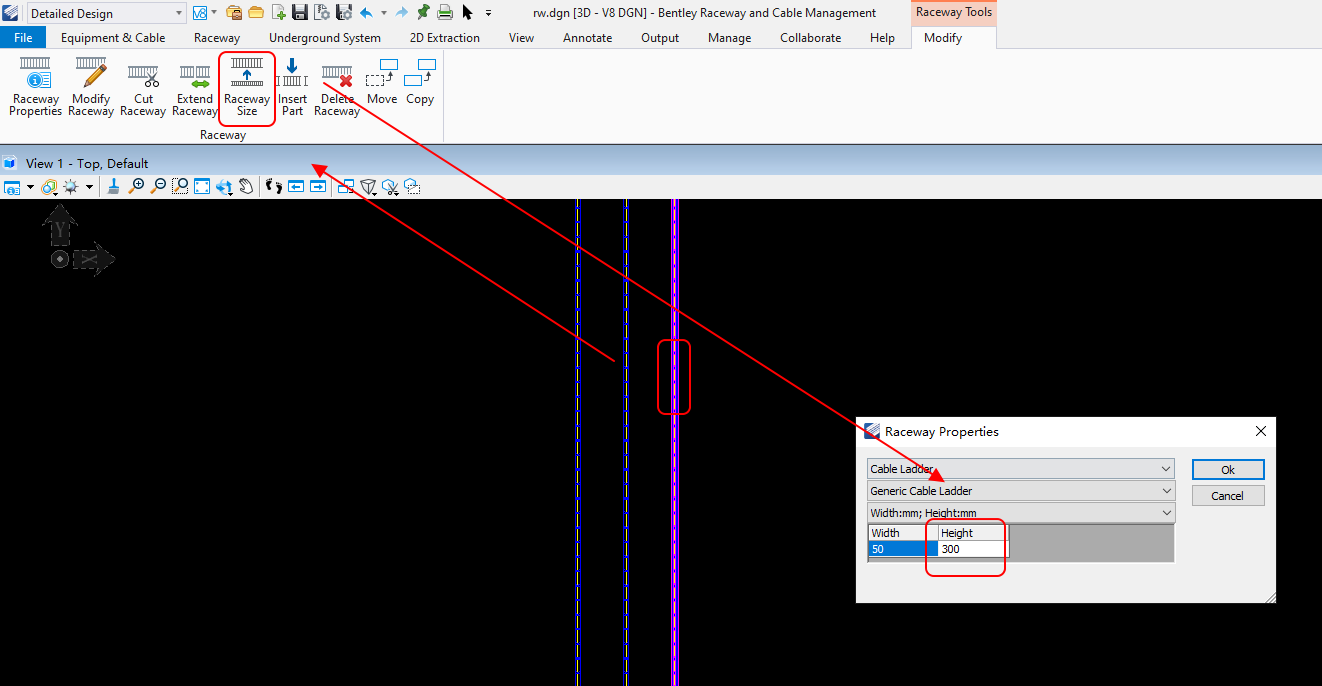This screenshot has width=1322, height=686.
Task: Click the Raceway Size tool
Action: pyautogui.click(x=246, y=87)
